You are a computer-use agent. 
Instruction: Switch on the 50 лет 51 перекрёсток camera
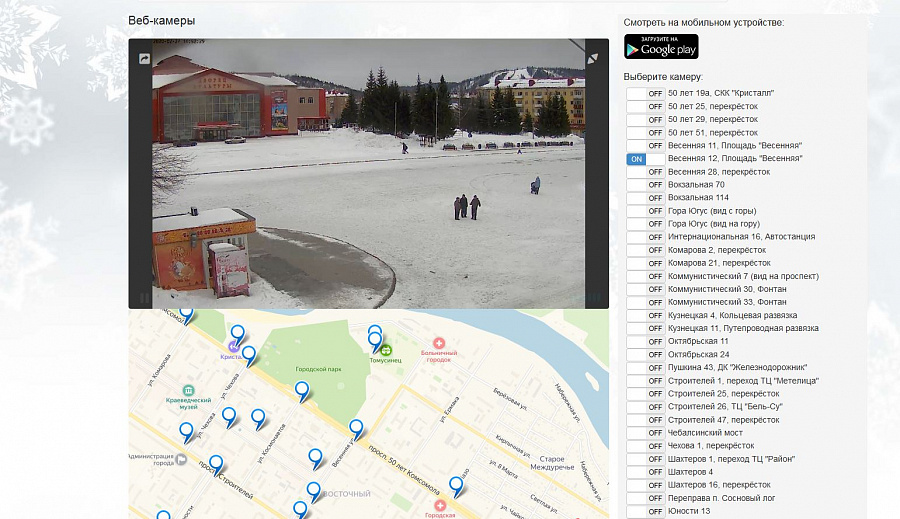pyautogui.click(x=646, y=133)
